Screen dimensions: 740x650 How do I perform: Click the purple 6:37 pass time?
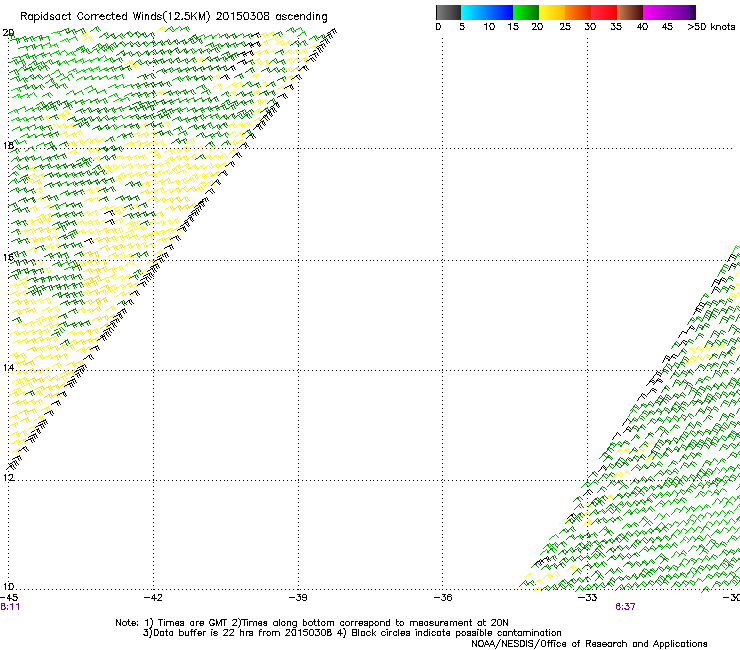coord(625,607)
